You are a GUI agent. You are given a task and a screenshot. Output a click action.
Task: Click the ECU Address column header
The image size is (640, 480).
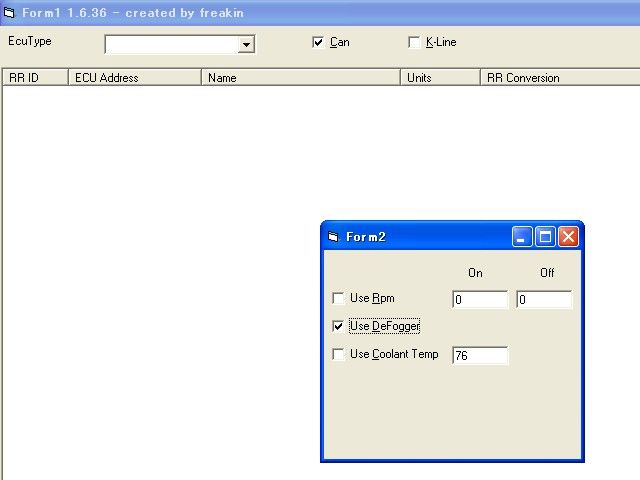pos(135,78)
